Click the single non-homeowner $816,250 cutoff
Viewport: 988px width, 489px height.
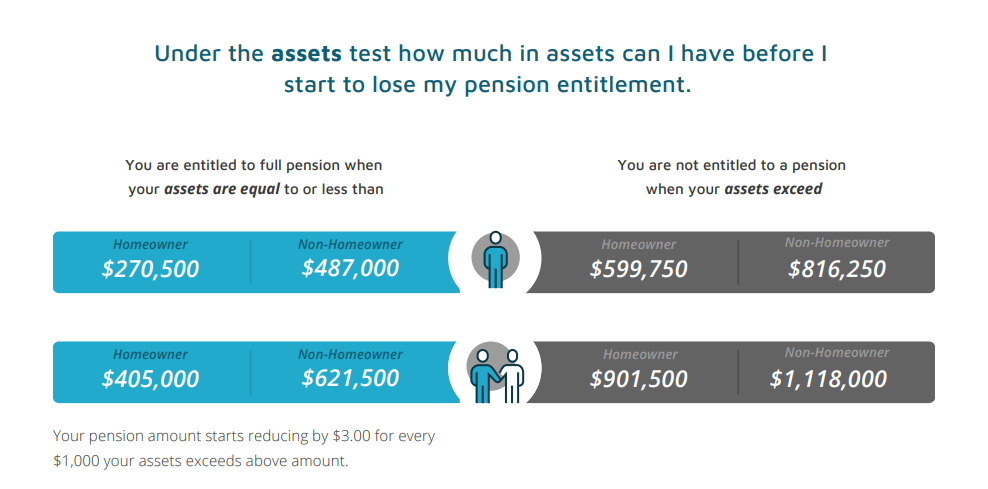click(837, 269)
